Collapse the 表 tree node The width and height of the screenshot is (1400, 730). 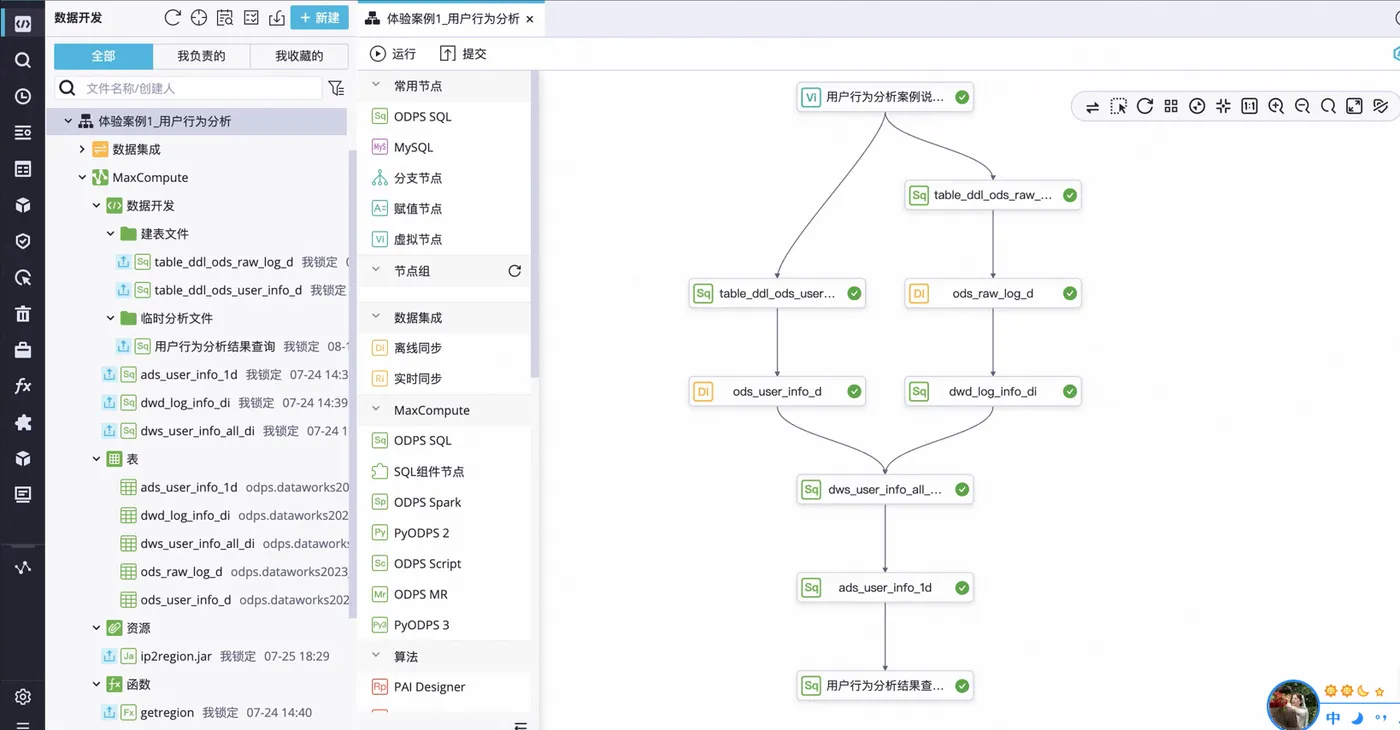(x=96, y=459)
